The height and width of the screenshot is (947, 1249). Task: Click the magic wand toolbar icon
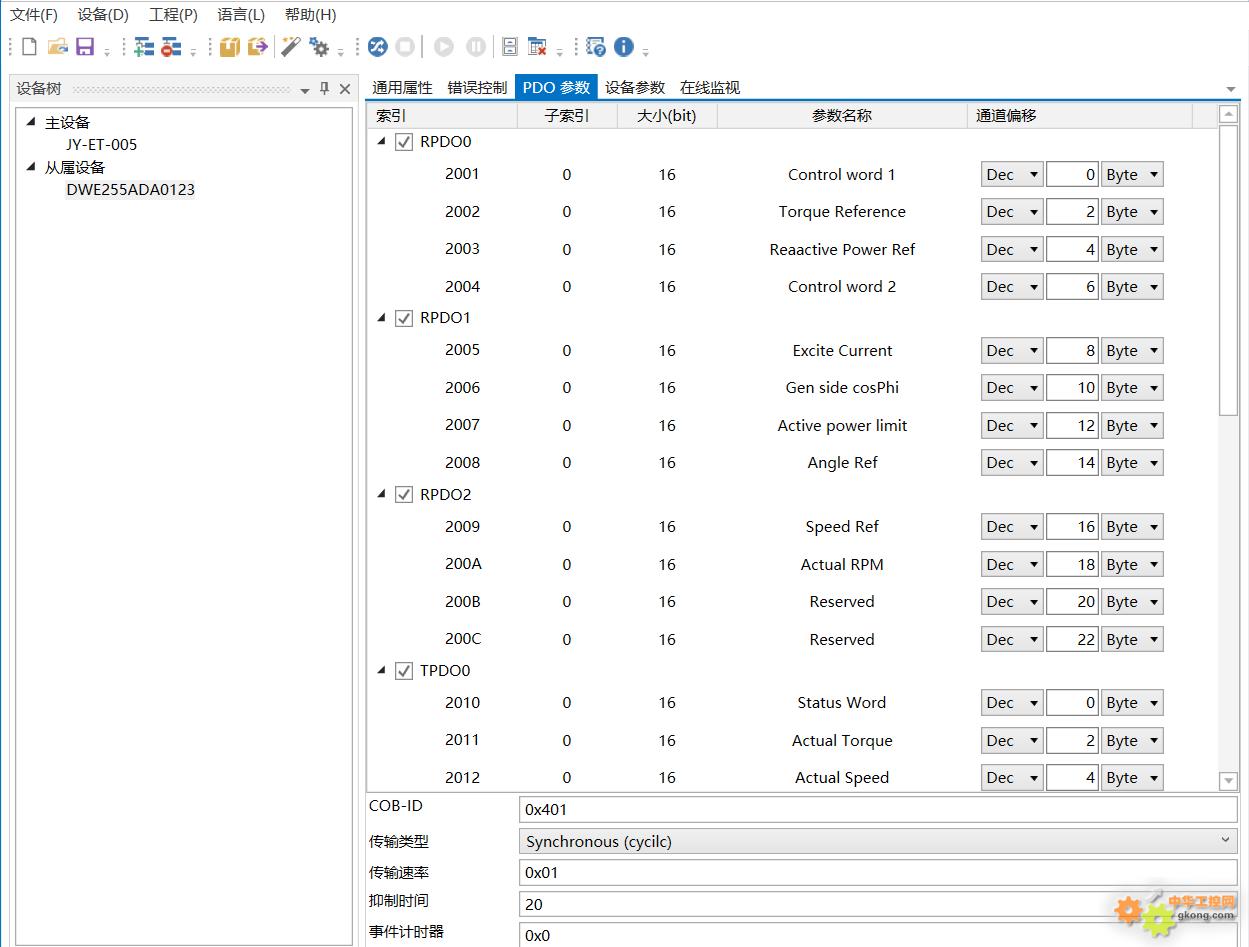[291, 47]
